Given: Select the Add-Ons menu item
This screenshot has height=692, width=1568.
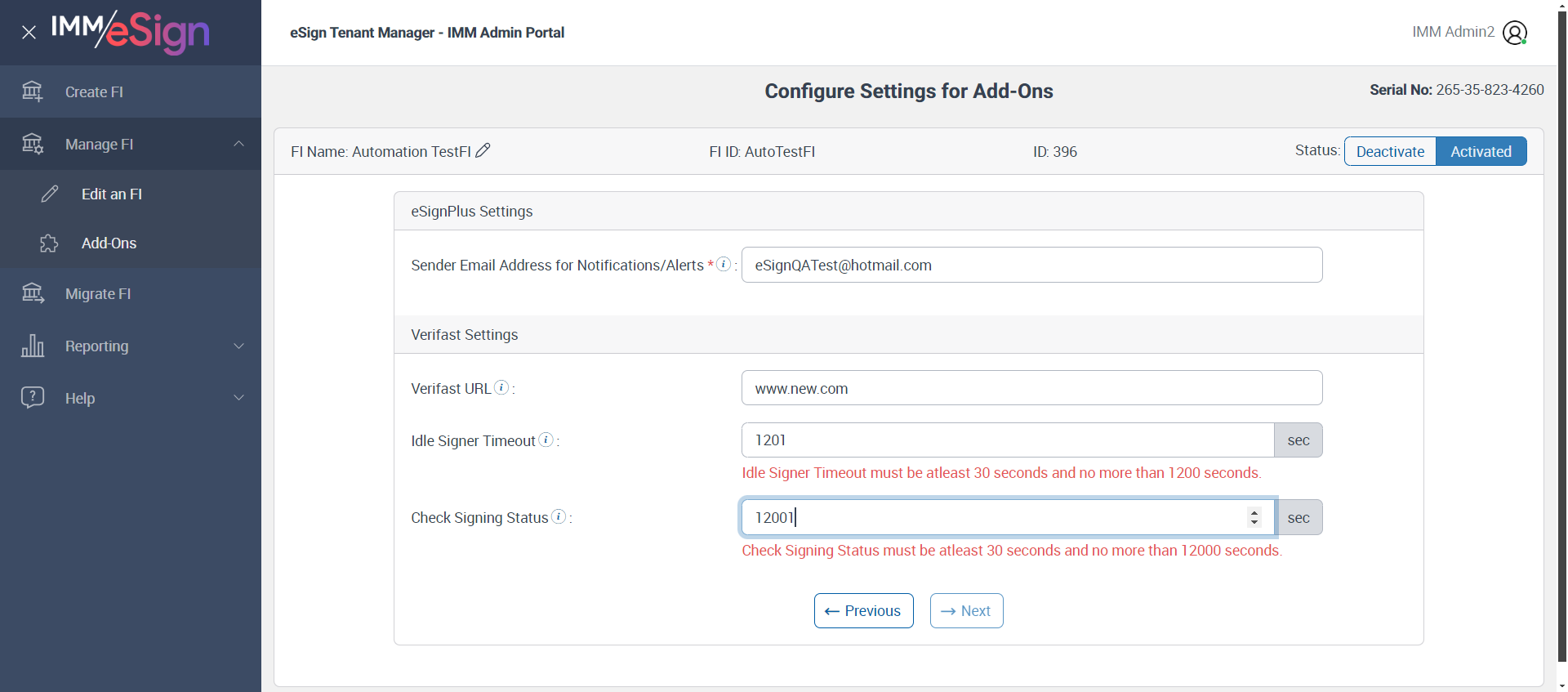Looking at the screenshot, I should click(109, 243).
